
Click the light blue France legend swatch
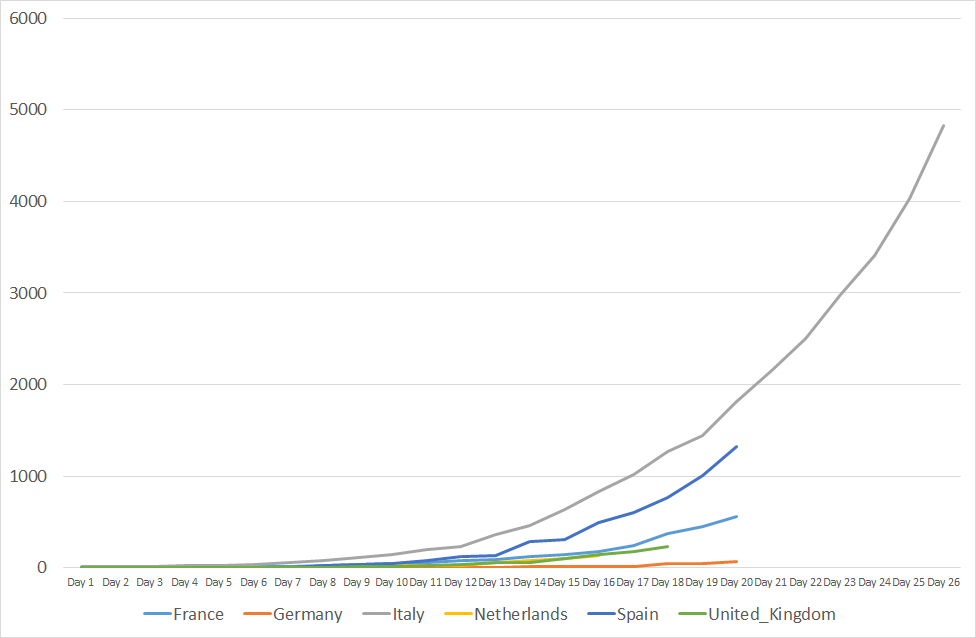[157, 614]
